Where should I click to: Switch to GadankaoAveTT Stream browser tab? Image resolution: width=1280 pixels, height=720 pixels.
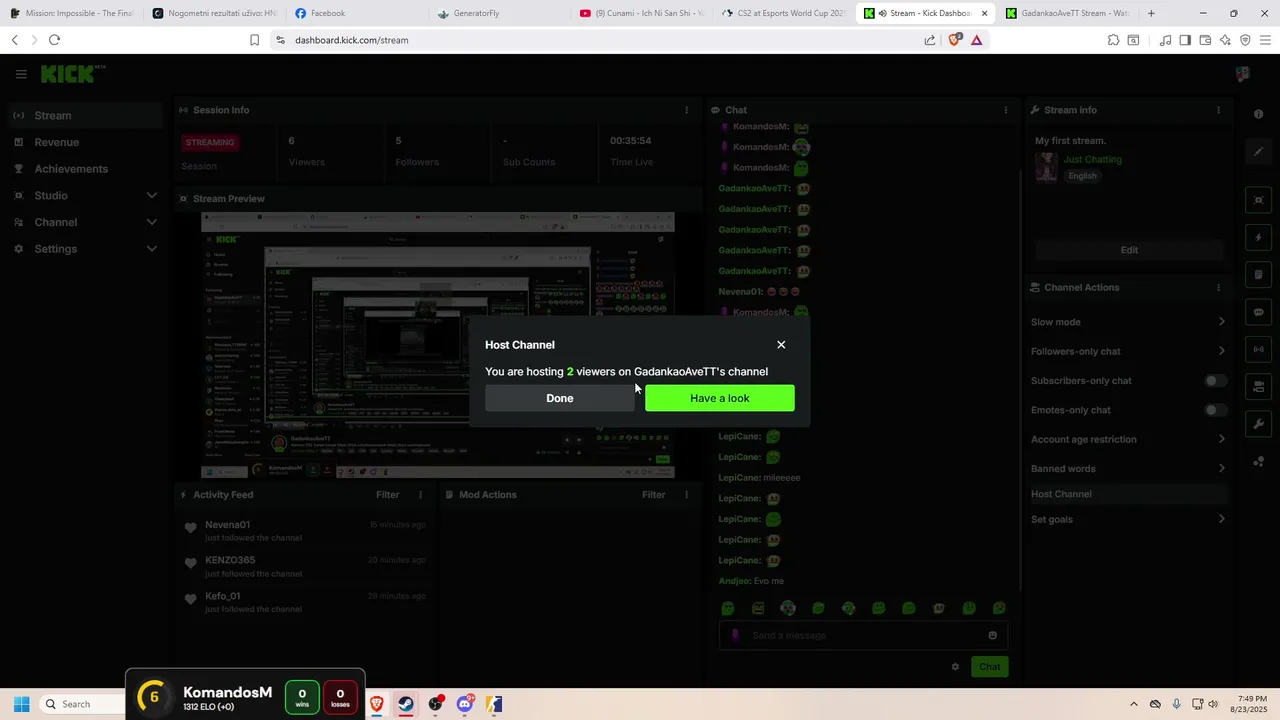(1067, 13)
